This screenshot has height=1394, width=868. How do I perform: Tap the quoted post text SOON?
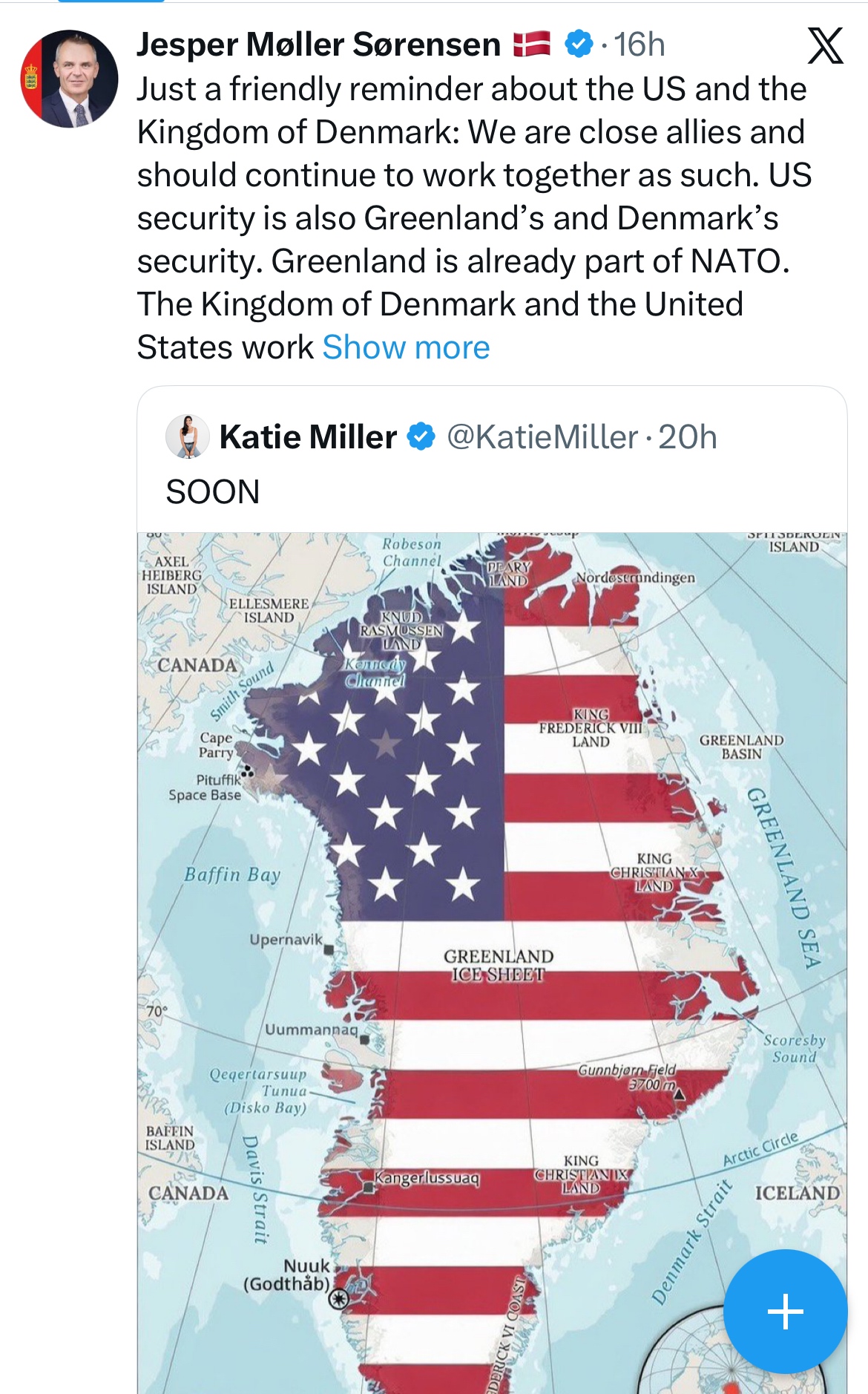click(x=213, y=491)
